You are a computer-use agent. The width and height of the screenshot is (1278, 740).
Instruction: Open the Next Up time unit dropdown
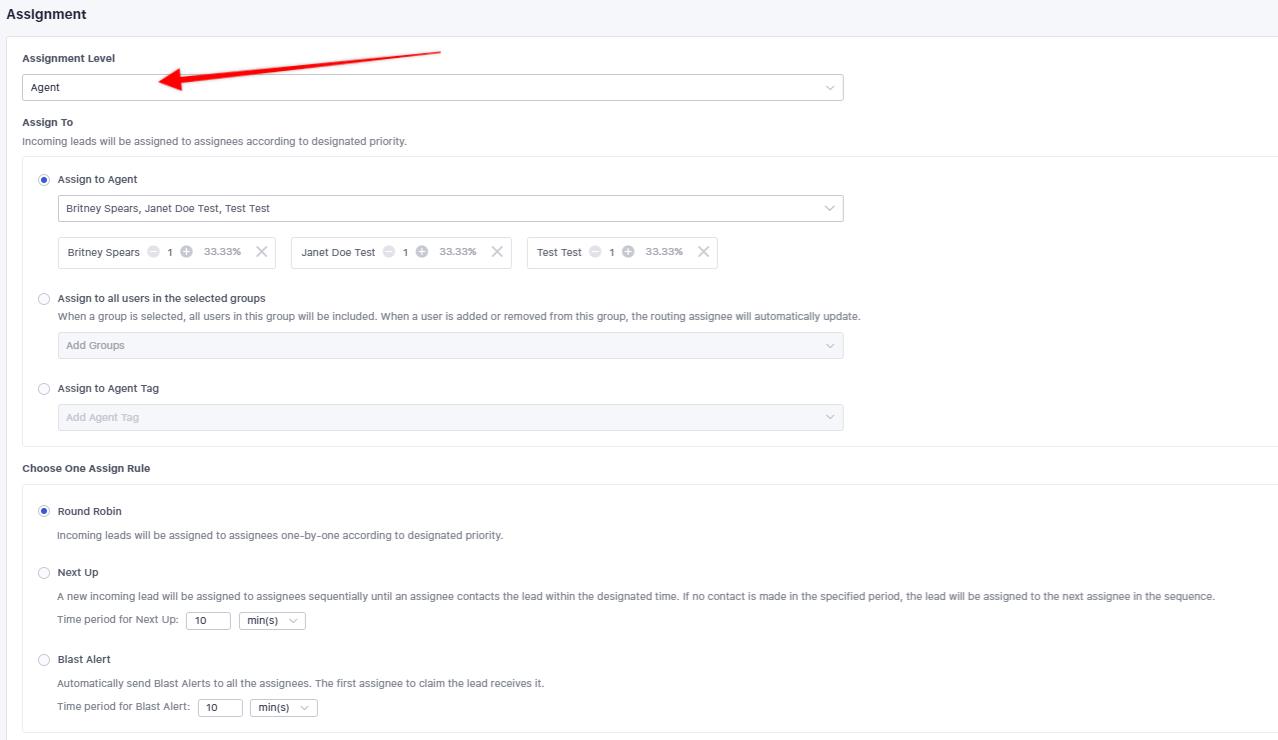272,621
